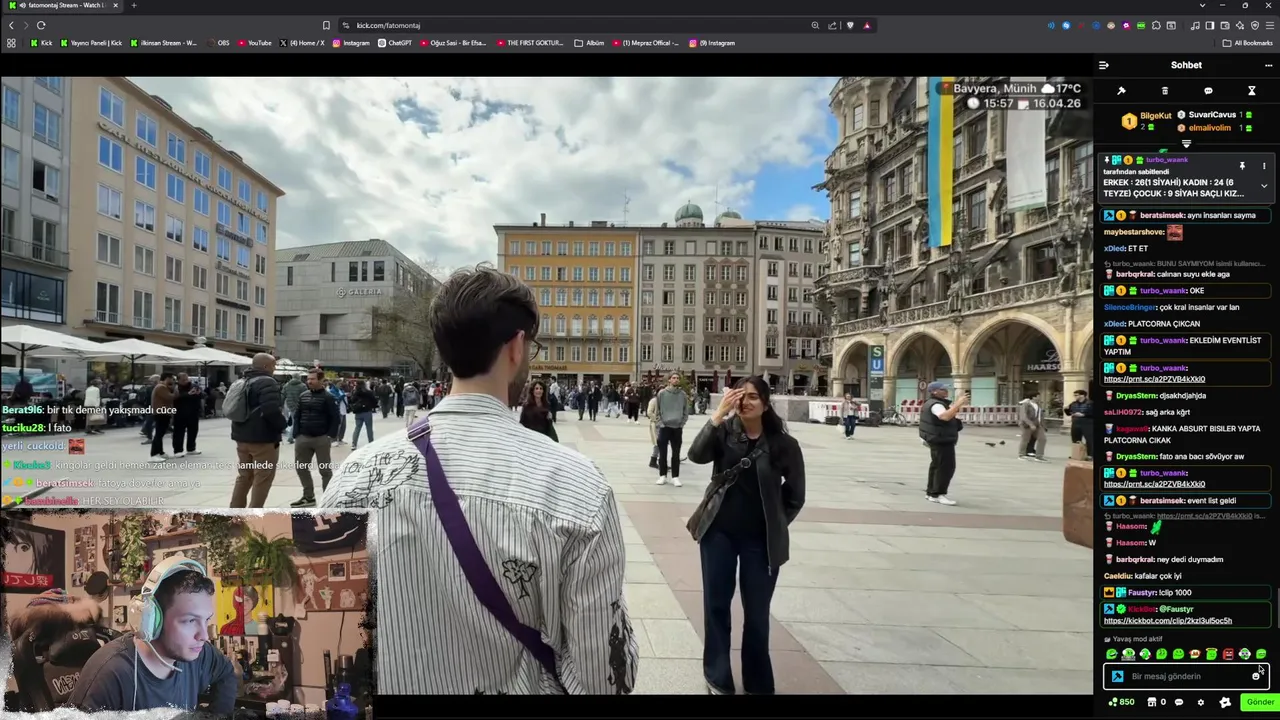Go back with browser back arrow
1280x720 pixels.
[12, 25]
